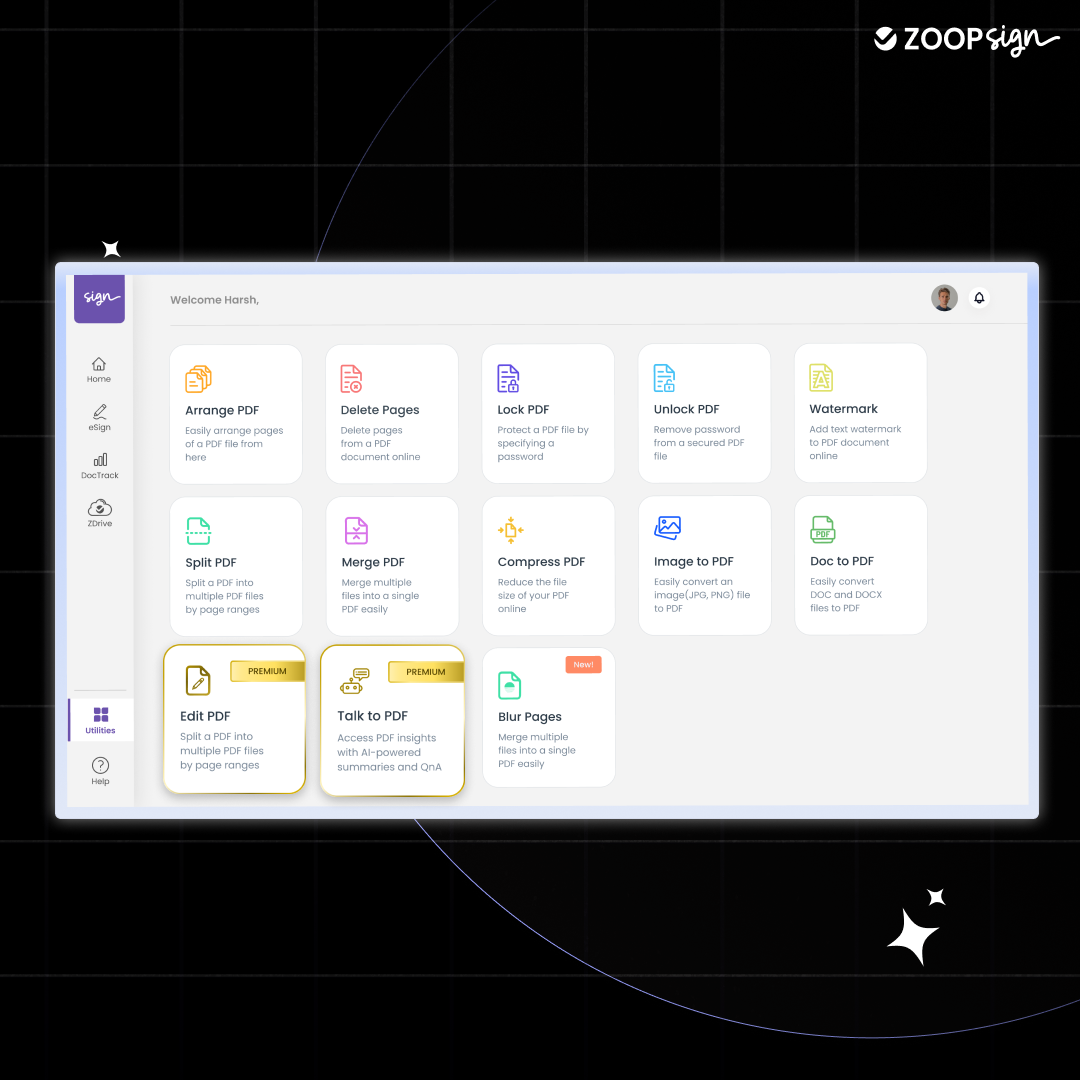The image size is (1080, 1080).
Task: Open the Compress PDF utility
Action: coord(548,565)
